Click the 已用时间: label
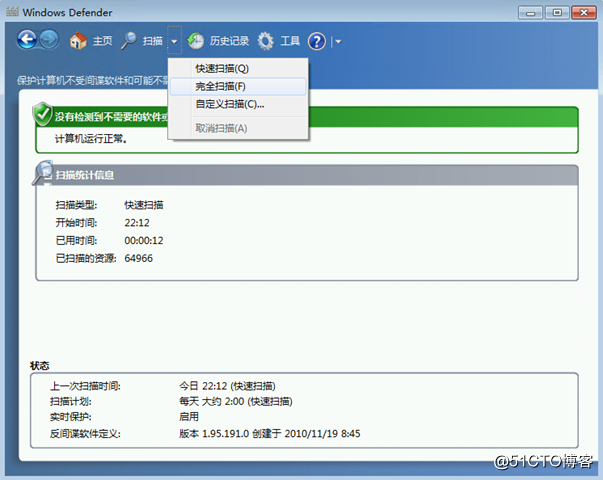The height and width of the screenshot is (480, 603). (x=77, y=241)
